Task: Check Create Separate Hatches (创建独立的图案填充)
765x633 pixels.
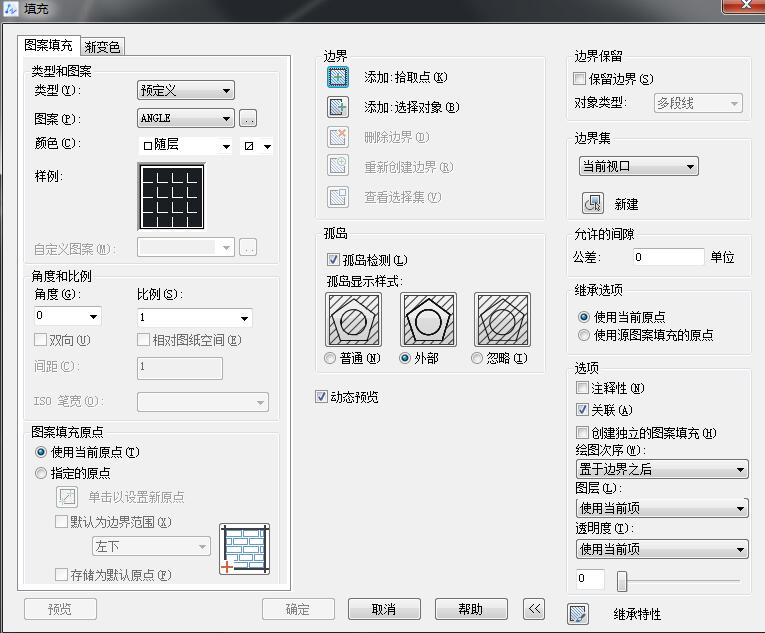Action: pyautogui.click(x=582, y=432)
